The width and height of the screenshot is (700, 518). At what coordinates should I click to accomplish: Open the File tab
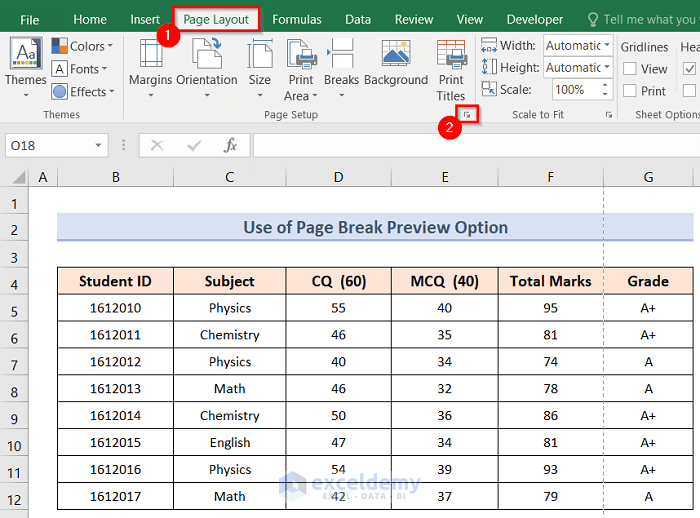(29, 20)
